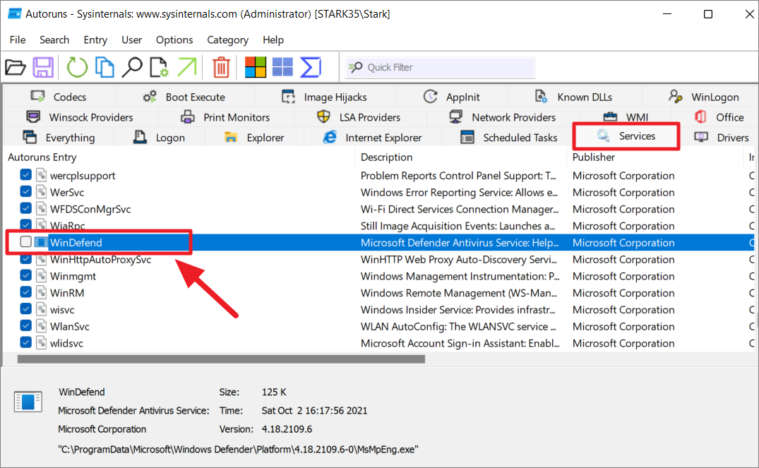Open the Entry menu
This screenshot has width=759, height=468.
coord(95,40)
